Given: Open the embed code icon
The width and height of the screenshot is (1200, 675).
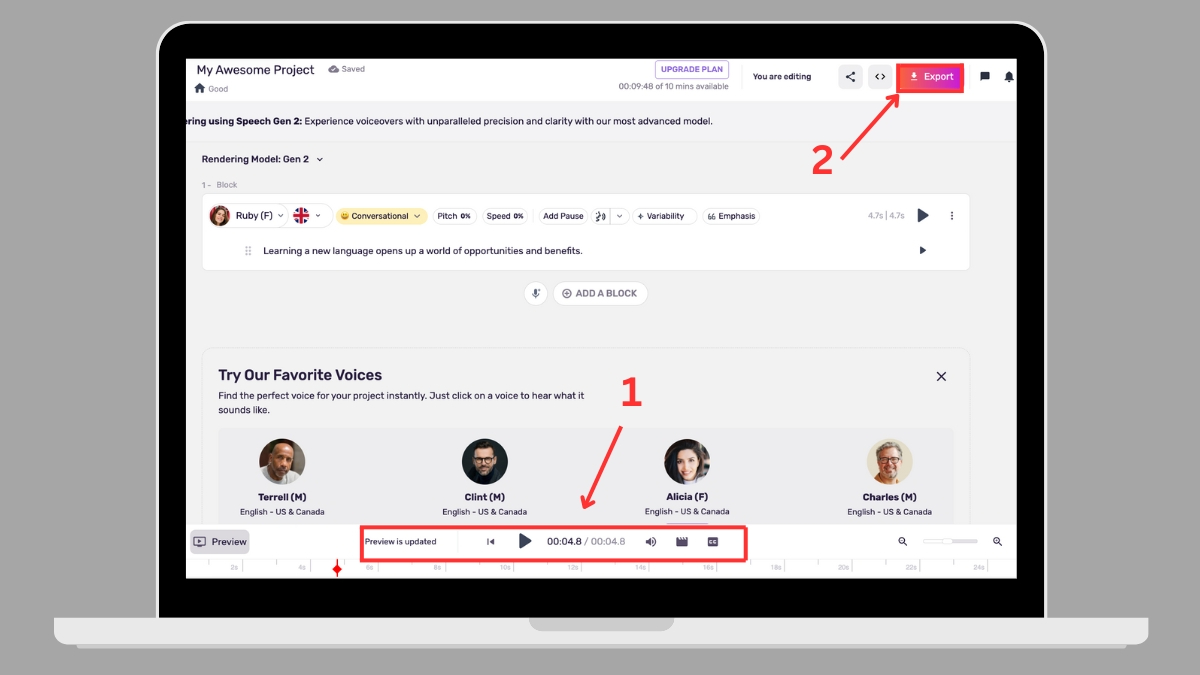Looking at the screenshot, I should click(880, 77).
